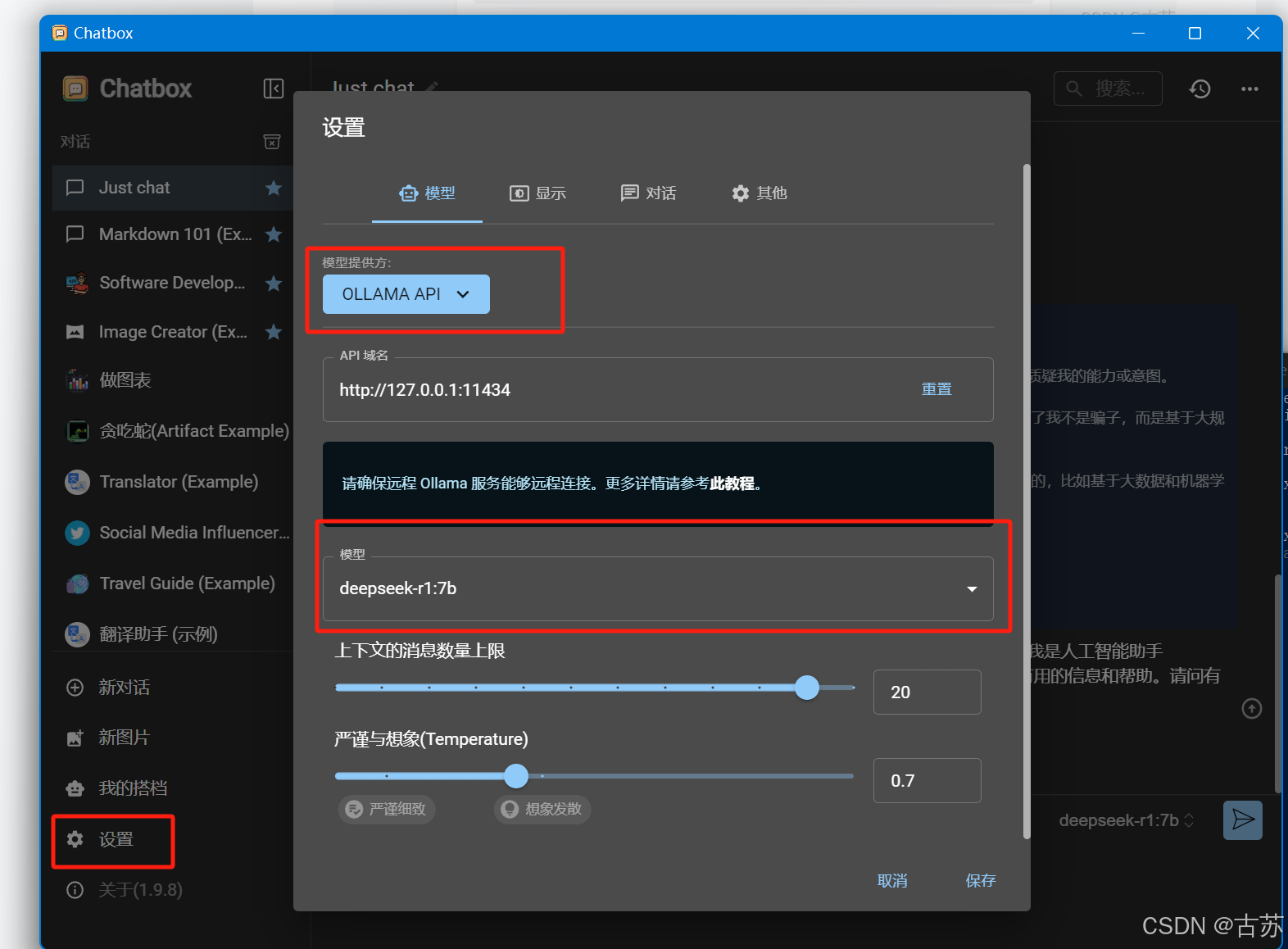
Task: Click the Chatbox title bar app icon
Action: [x=60, y=33]
